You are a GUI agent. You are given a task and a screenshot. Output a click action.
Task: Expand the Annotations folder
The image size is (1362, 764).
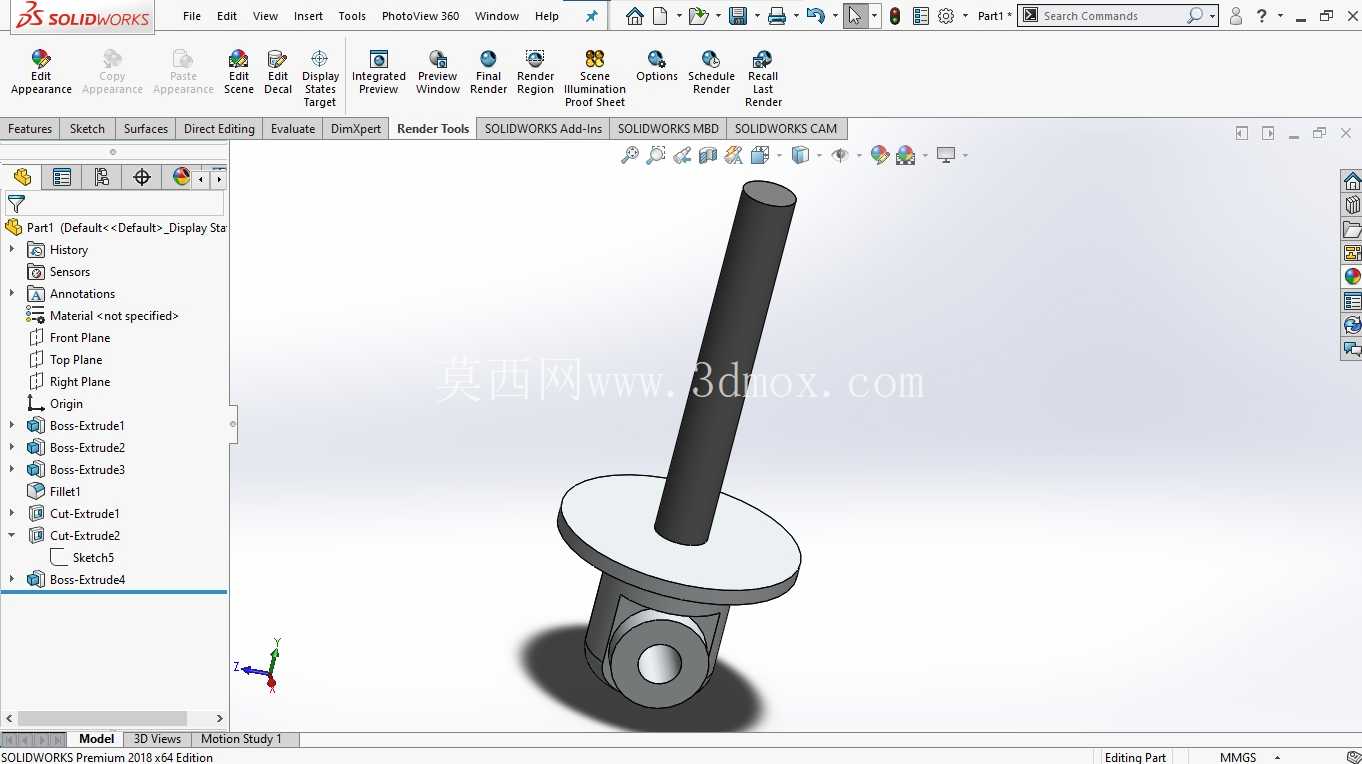(x=12, y=294)
